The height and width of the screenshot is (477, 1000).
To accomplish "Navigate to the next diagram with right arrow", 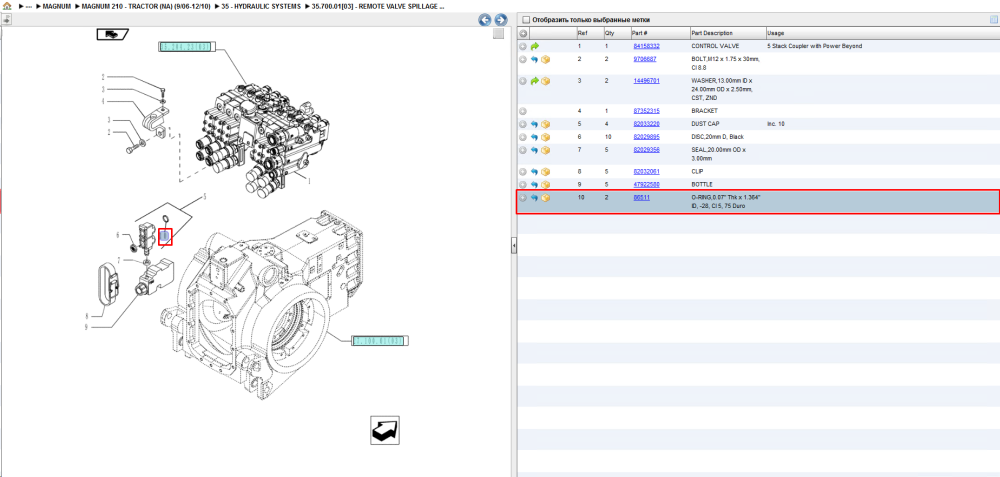I will [501, 20].
